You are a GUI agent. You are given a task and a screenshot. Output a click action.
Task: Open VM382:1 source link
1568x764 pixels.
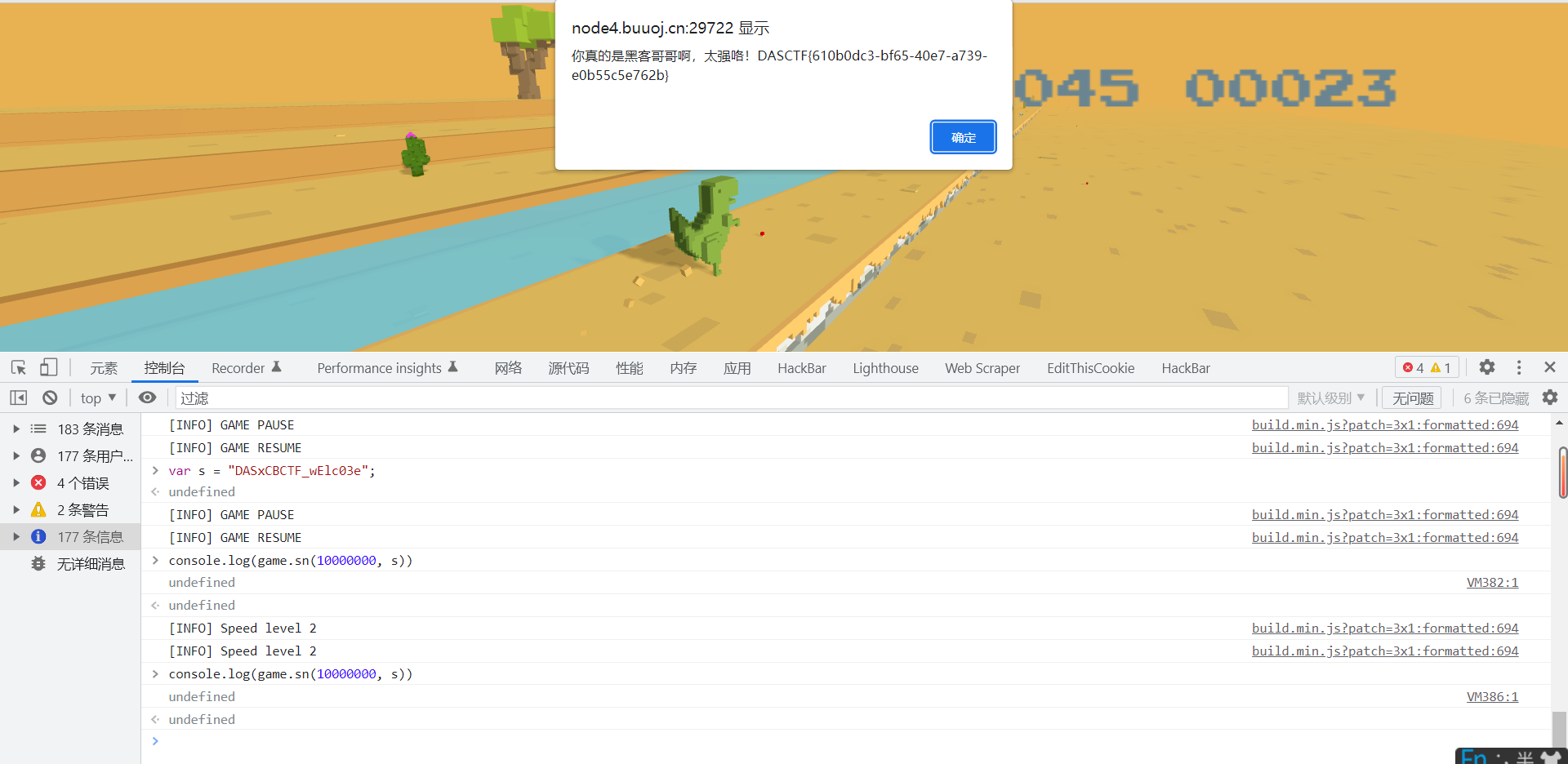1492,582
